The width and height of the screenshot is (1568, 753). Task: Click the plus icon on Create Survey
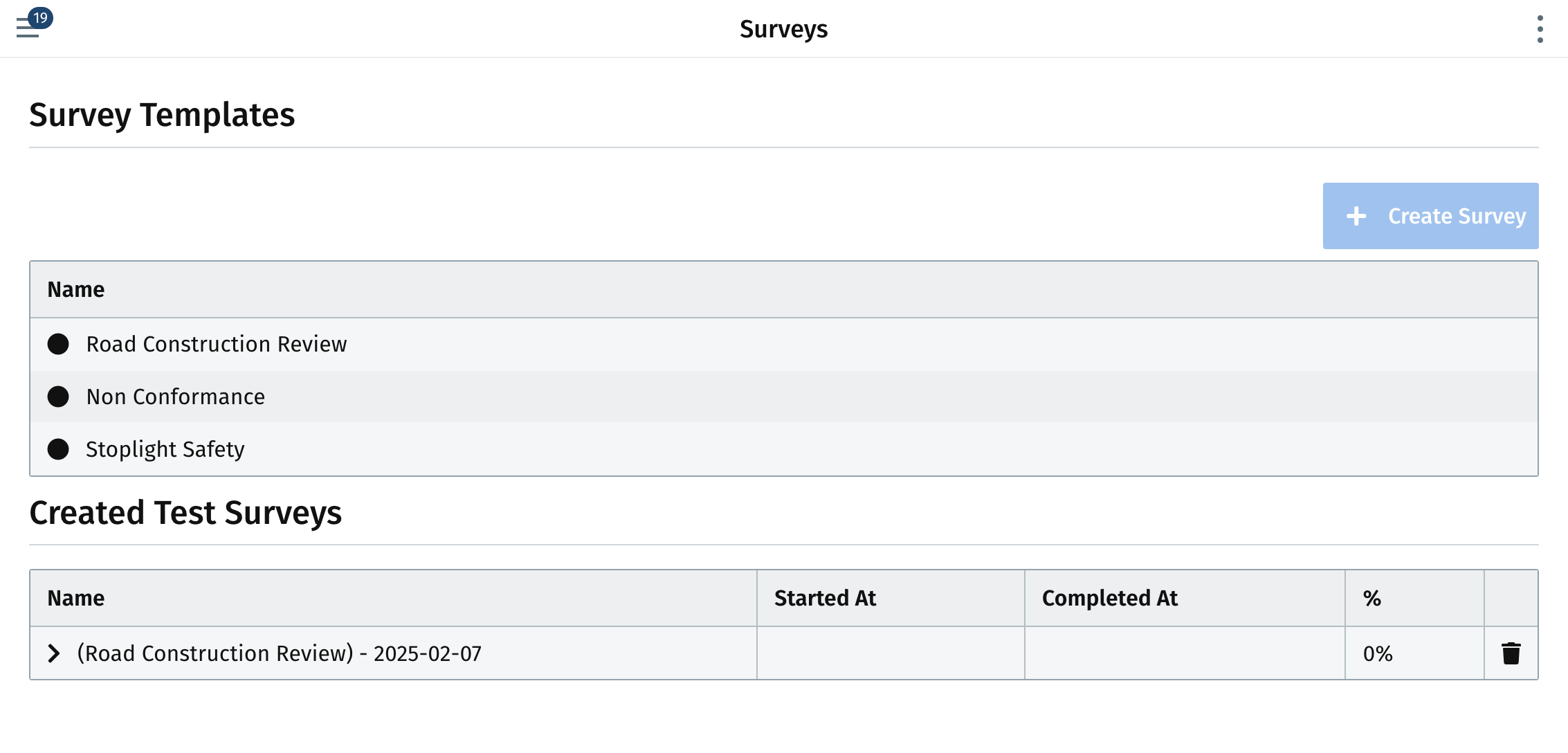[x=1356, y=216]
